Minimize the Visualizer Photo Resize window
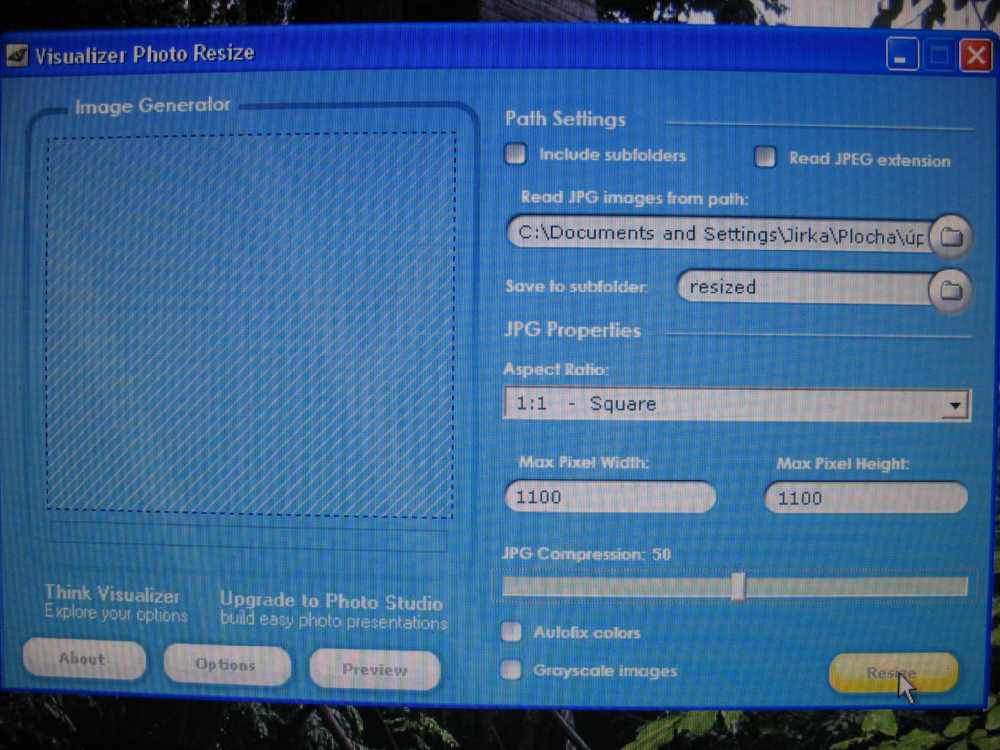Viewport: 1000px width, 750px height. (902, 56)
